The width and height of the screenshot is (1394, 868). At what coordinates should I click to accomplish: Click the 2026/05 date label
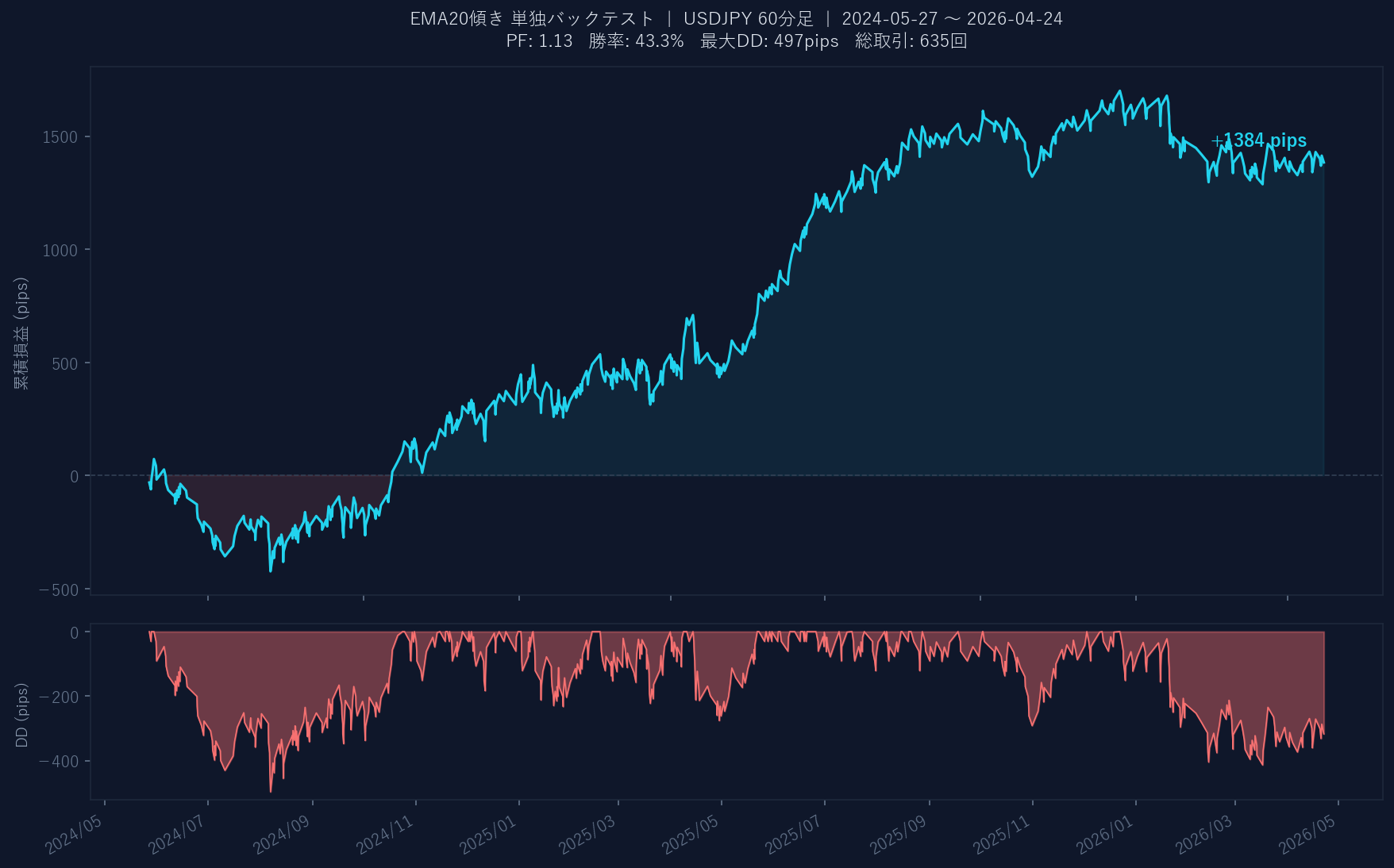pos(1307,834)
